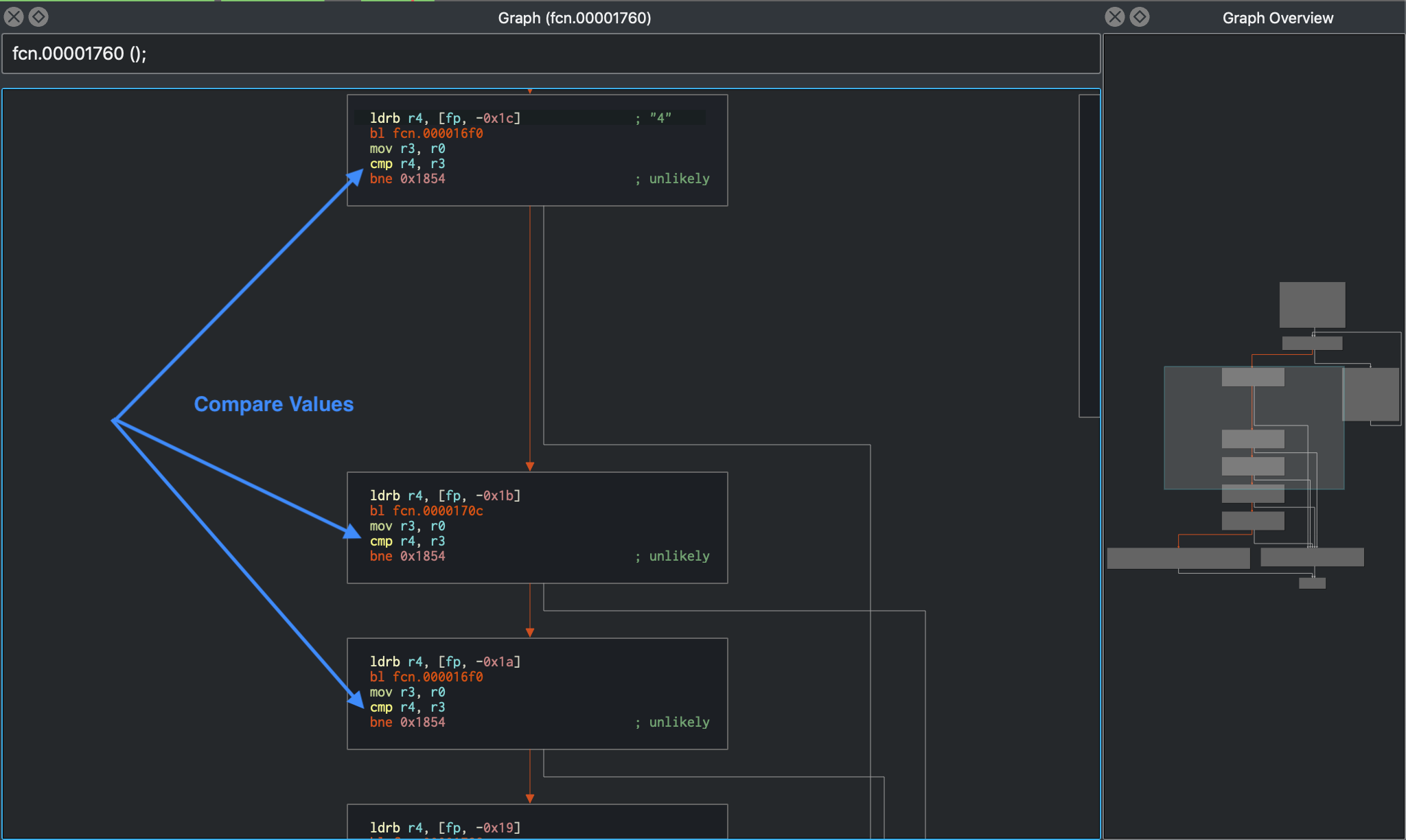Close the Graph (fcn.00001760) dock panel

(14, 17)
